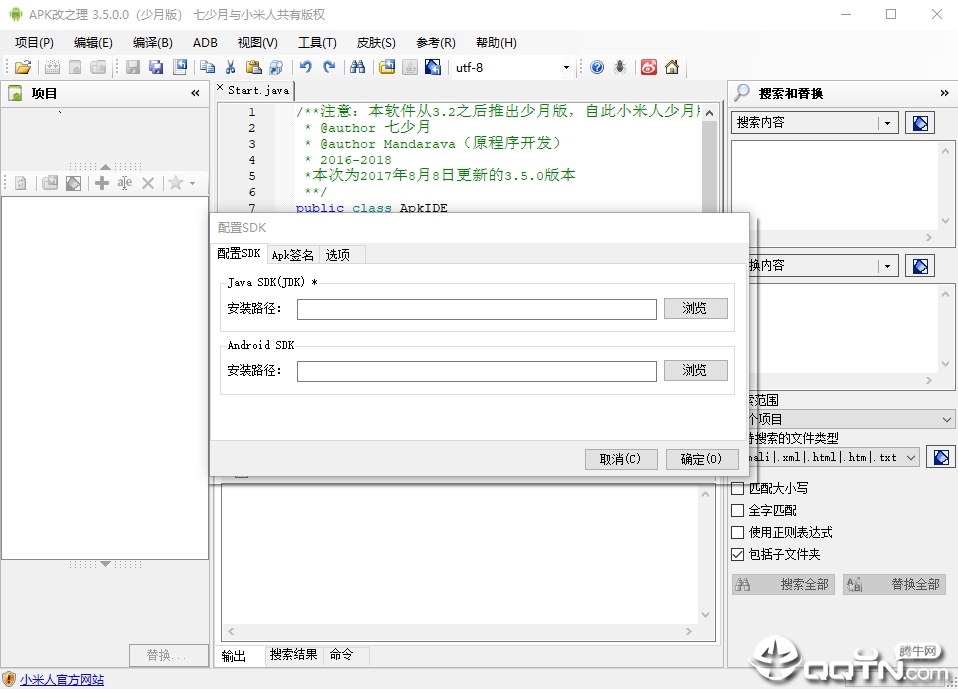Viewport: 958px width, 689px height.
Task: Click the single floppy disk save icon
Action: point(133,67)
